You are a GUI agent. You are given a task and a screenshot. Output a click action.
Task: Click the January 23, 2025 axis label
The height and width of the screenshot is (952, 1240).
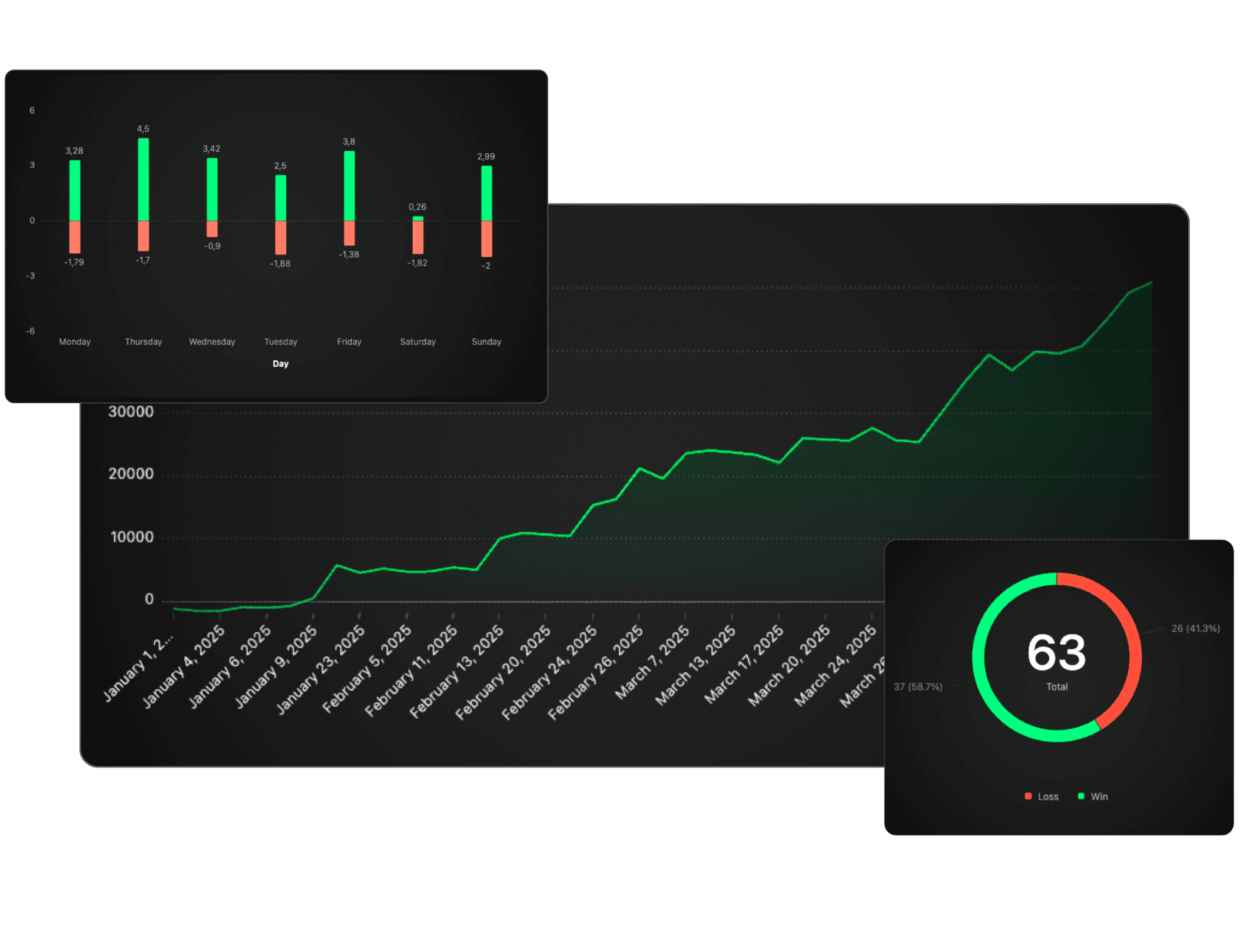point(322,669)
